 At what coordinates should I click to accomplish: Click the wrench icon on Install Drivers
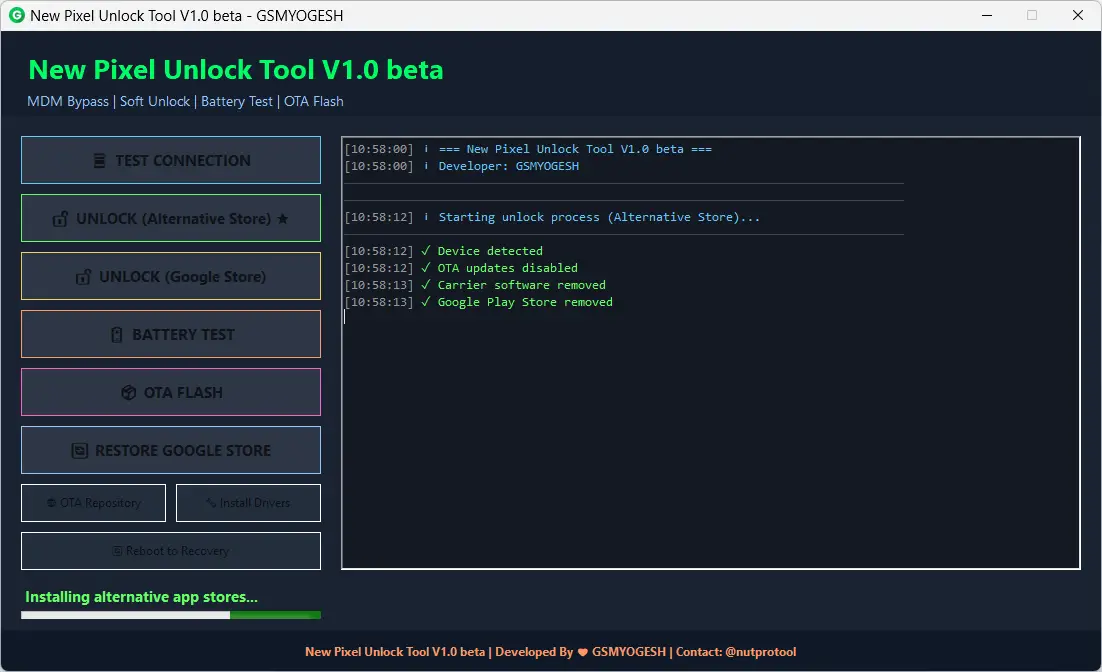[x=210, y=503]
